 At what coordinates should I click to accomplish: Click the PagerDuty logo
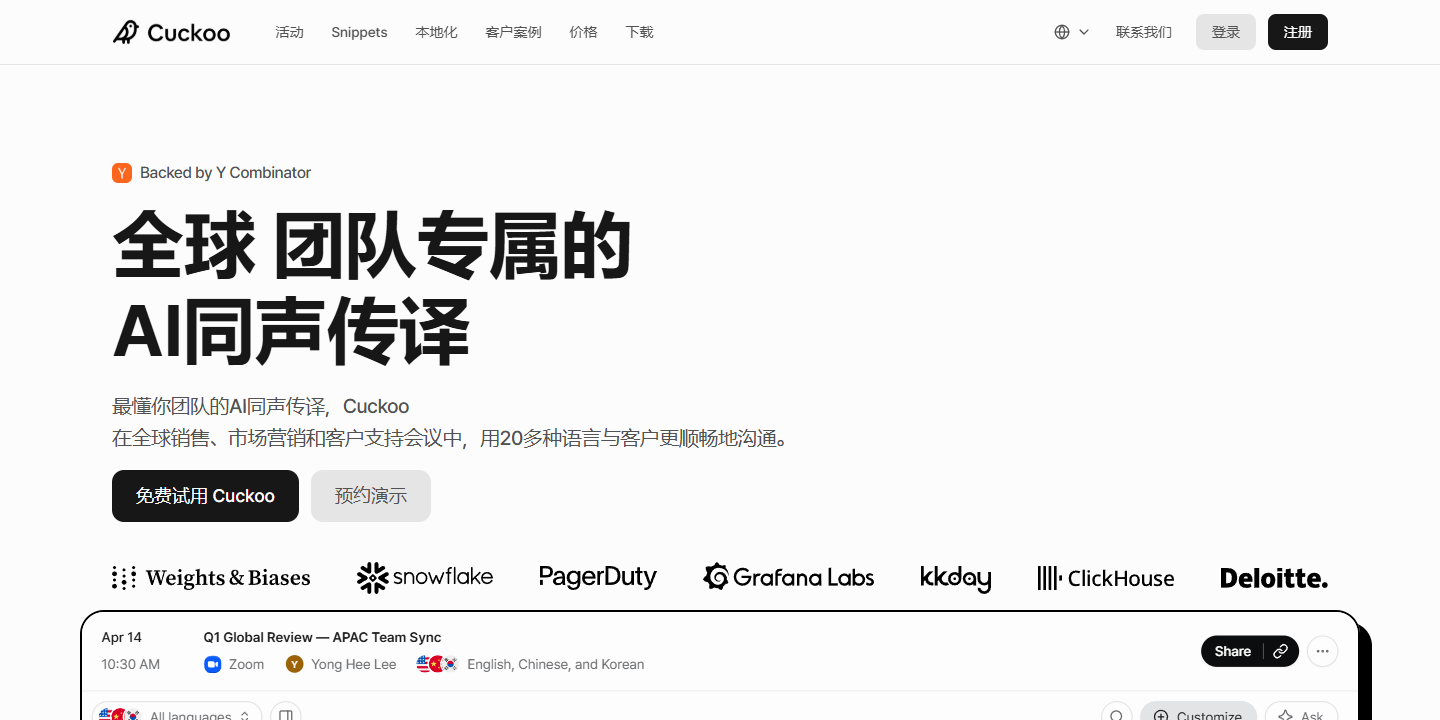tap(598, 577)
